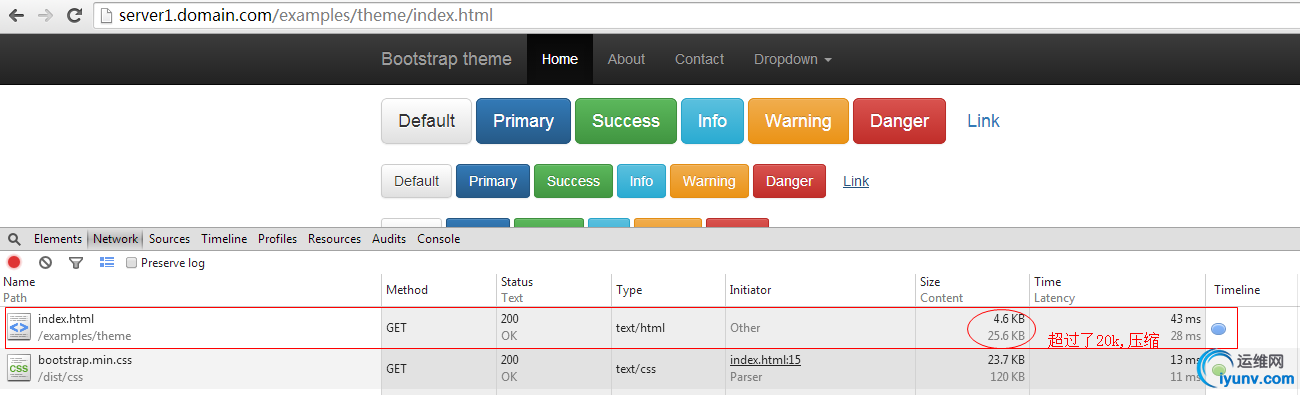The width and height of the screenshot is (1300, 395).
Task: Focus the address bar showing server1.domain.com
Action: point(695,16)
